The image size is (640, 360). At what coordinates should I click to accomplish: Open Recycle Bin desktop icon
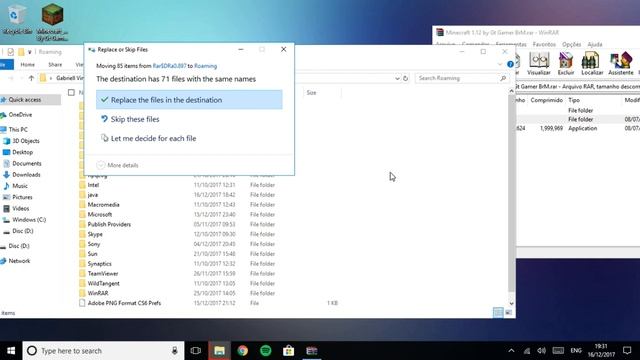pyautogui.click(x=17, y=19)
